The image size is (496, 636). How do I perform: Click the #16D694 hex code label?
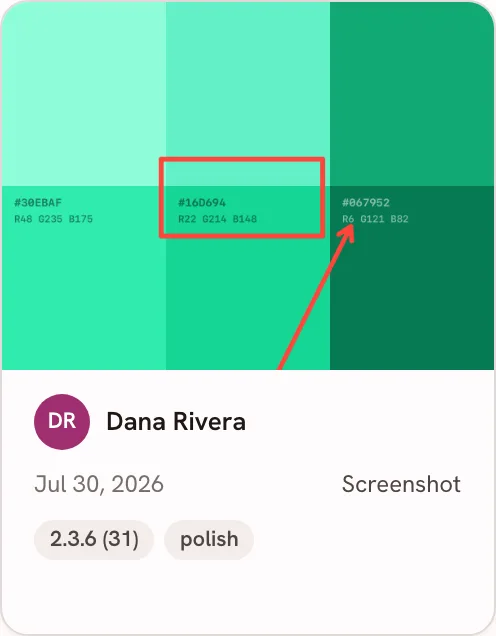(x=202, y=202)
